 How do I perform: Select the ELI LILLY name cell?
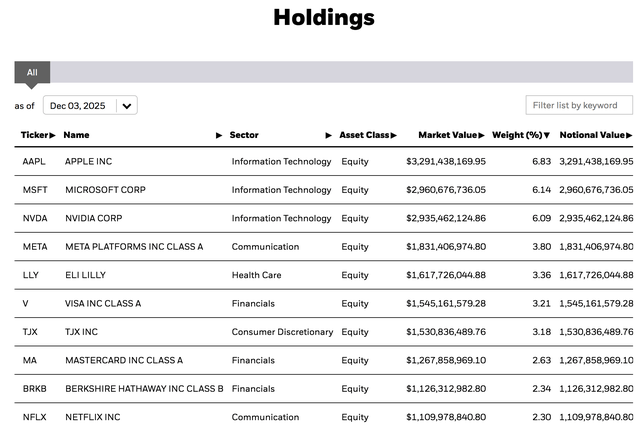tap(85, 275)
